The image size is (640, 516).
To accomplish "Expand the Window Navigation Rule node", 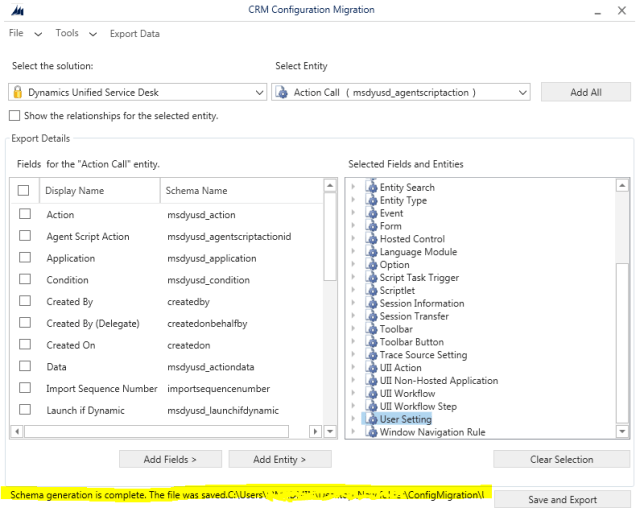I will [353, 432].
